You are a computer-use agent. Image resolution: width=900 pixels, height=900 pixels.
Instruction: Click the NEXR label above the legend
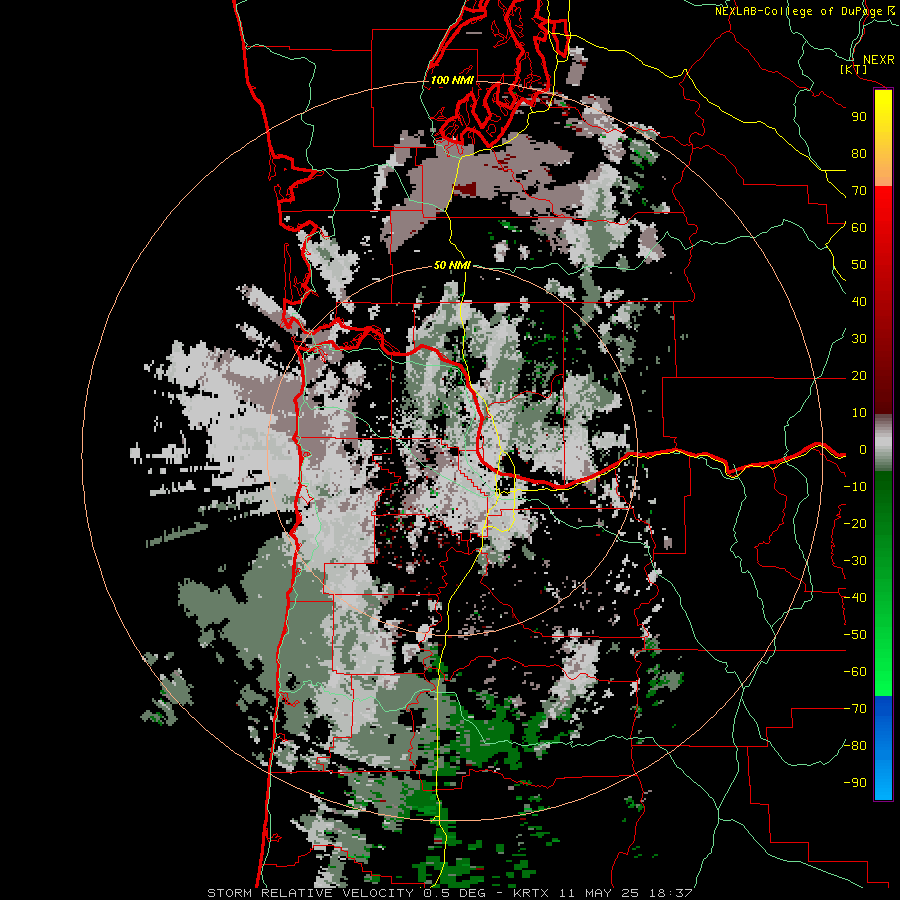tap(879, 60)
